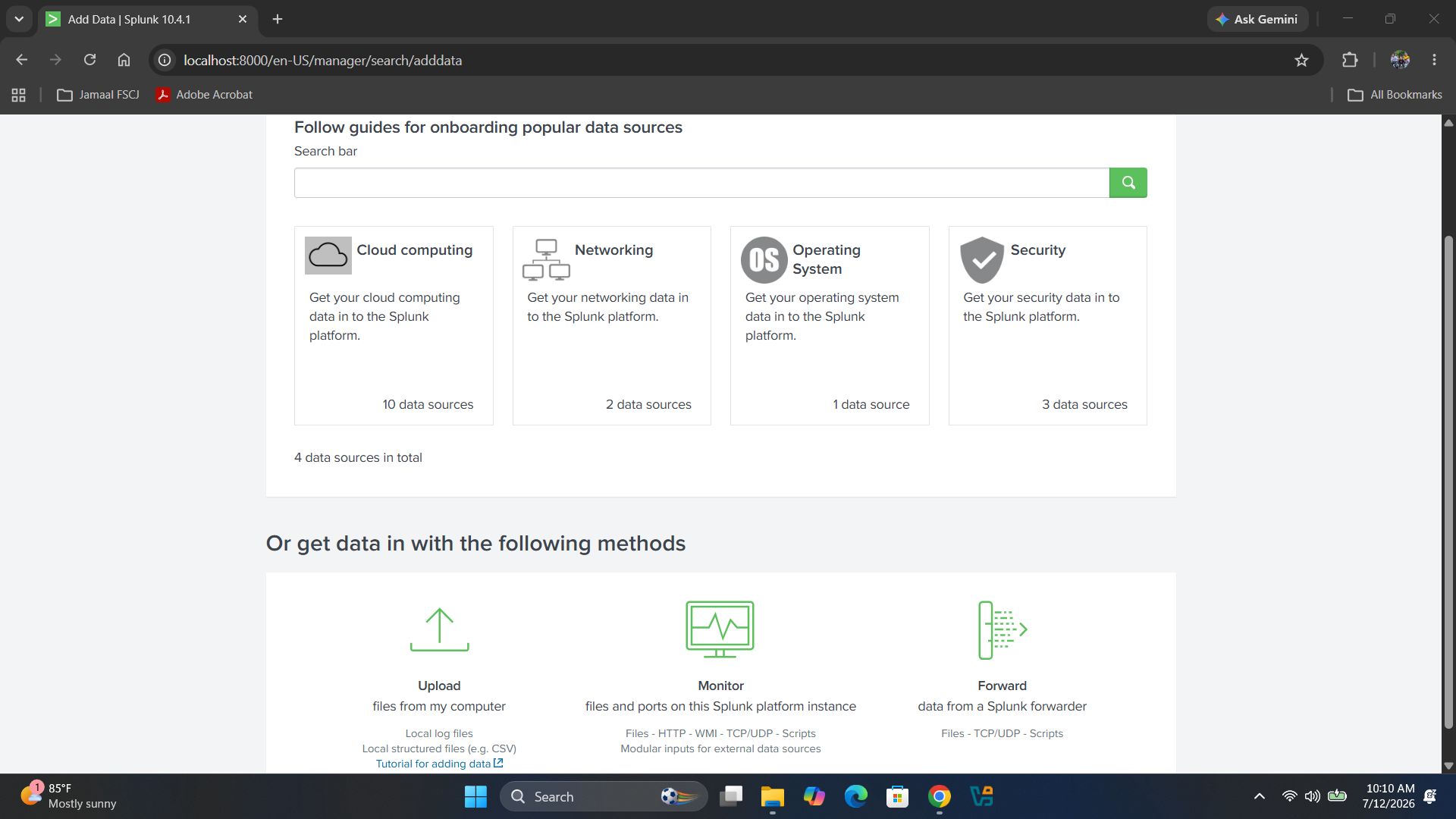Open the Chrome apps grid icon
The image size is (1456, 819).
(19, 95)
